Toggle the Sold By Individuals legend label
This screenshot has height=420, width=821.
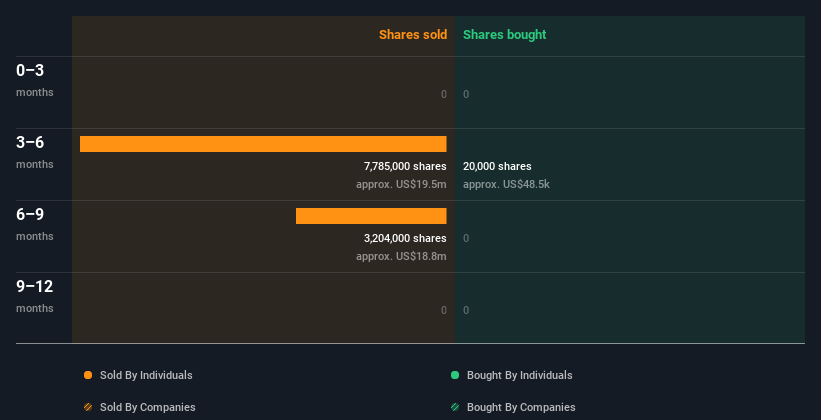[x=145, y=375]
